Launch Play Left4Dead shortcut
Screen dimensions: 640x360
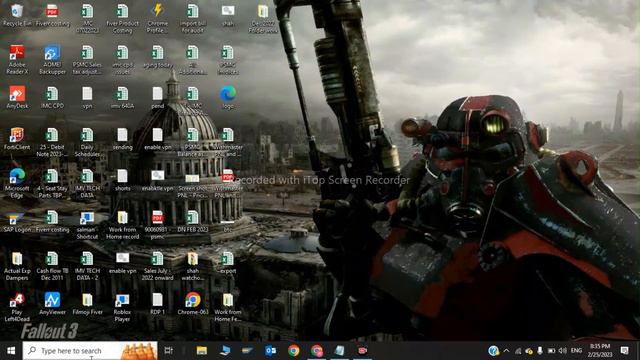tap(17, 307)
